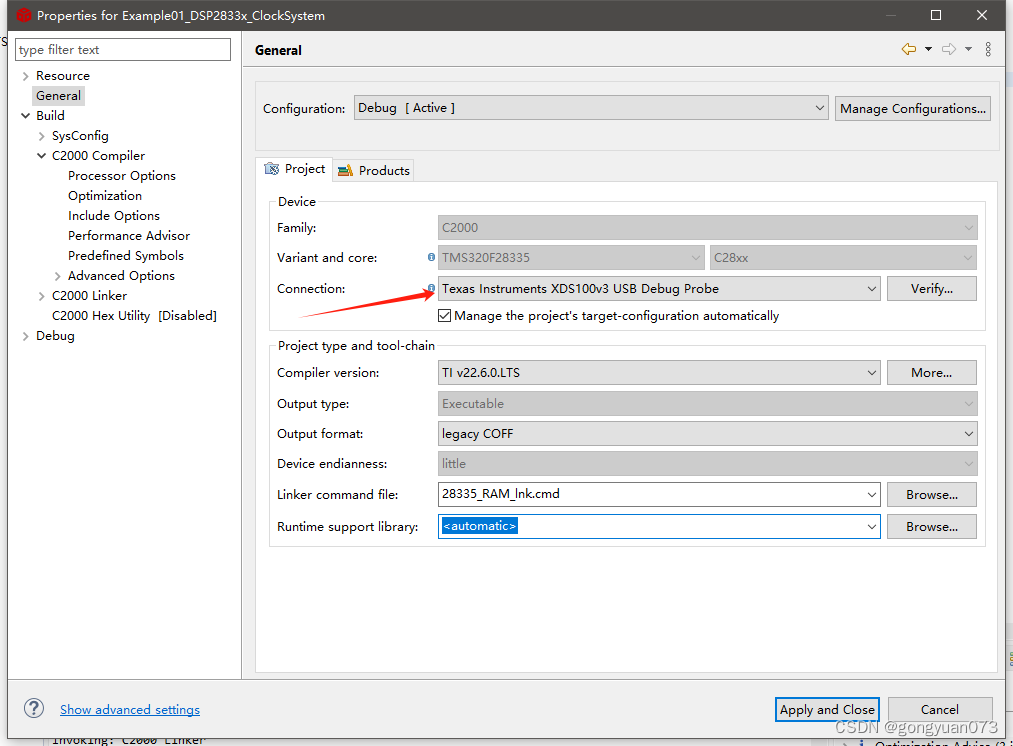Click the Verify connection button
This screenshot has height=746, width=1013.
(932, 289)
